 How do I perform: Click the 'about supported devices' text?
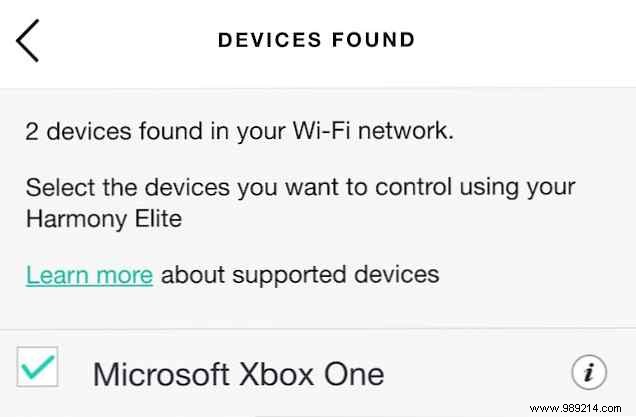coord(300,274)
